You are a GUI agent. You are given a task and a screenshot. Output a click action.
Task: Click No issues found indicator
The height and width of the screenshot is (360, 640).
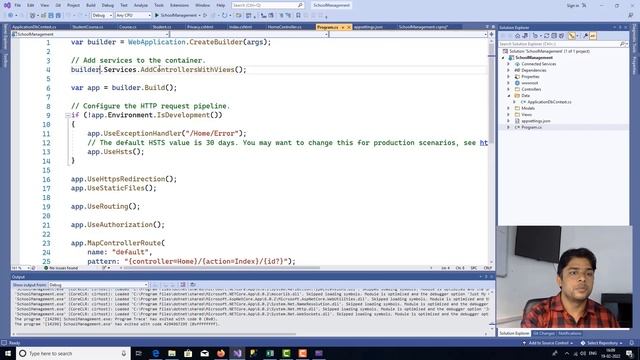click(x=61, y=268)
